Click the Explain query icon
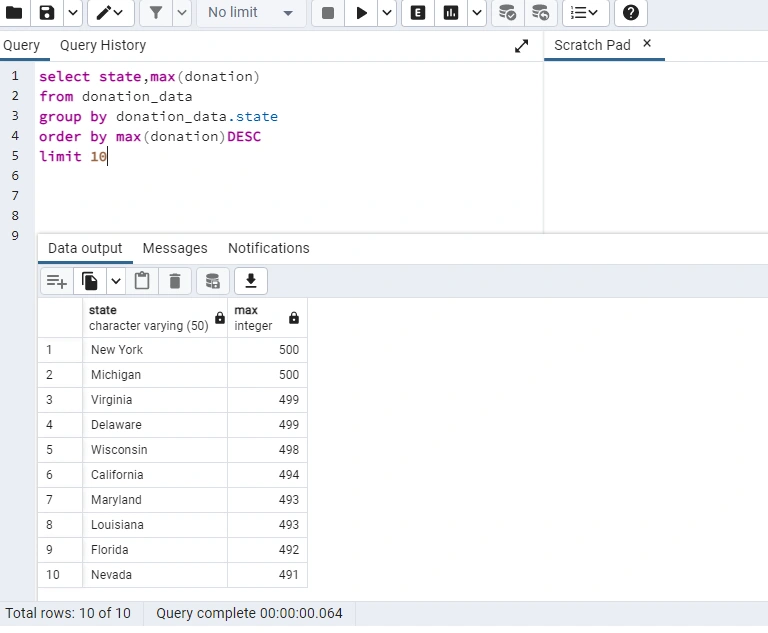The width and height of the screenshot is (768, 633). point(418,13)
